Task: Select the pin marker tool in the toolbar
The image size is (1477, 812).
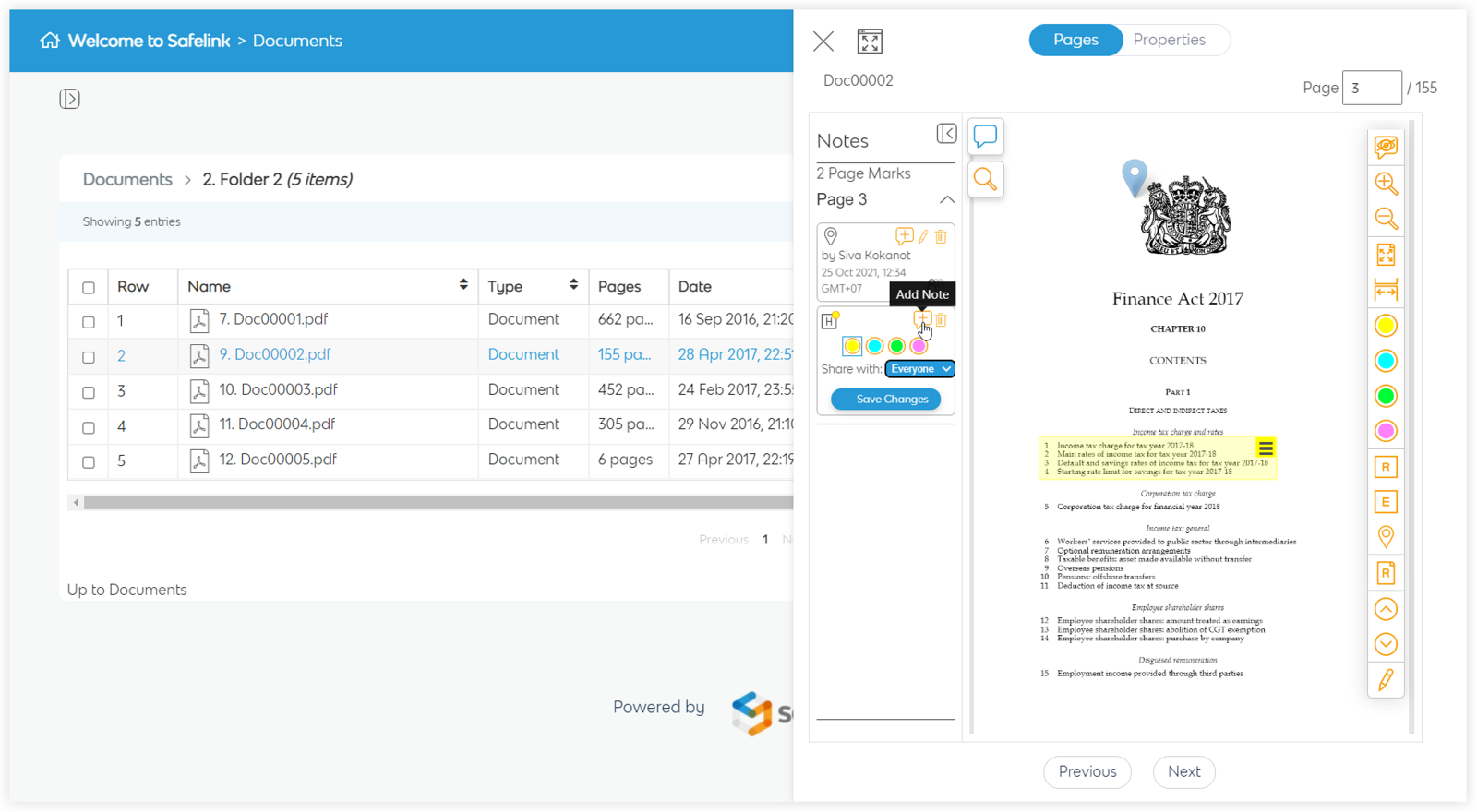Action: (1386, 537)
